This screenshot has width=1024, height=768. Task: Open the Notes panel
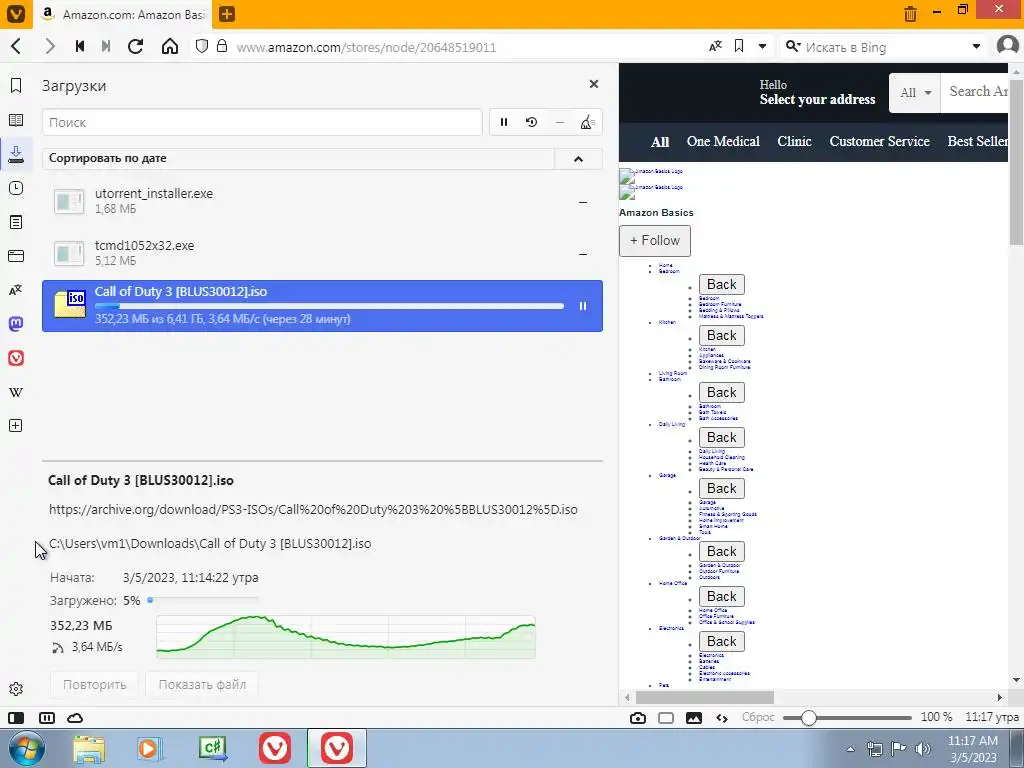pyautogui.click(x=16, y=222)
